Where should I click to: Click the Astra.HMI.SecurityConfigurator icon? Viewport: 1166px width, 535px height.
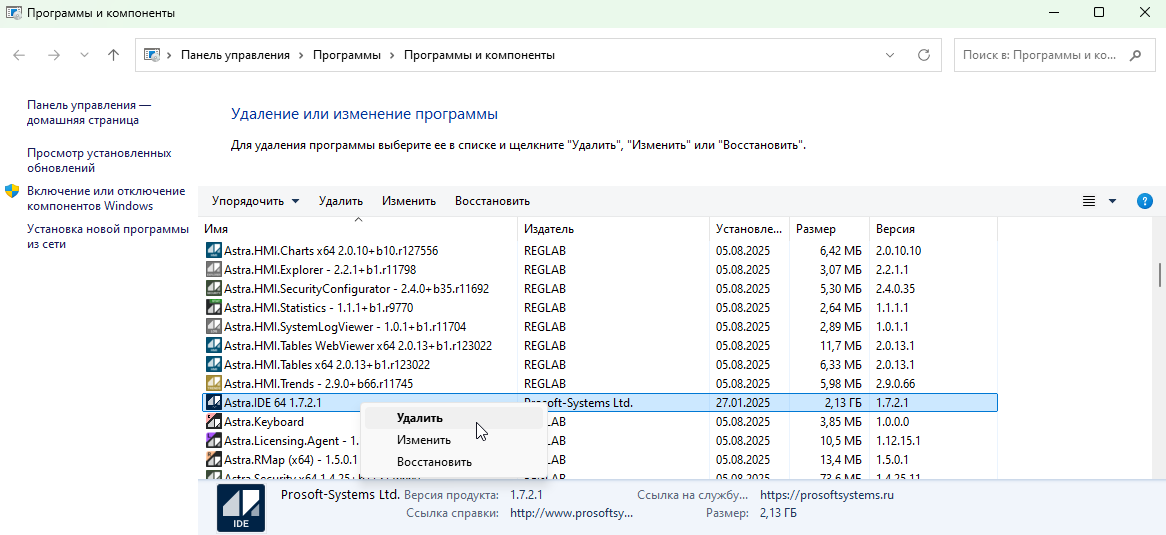coord(213,289)
